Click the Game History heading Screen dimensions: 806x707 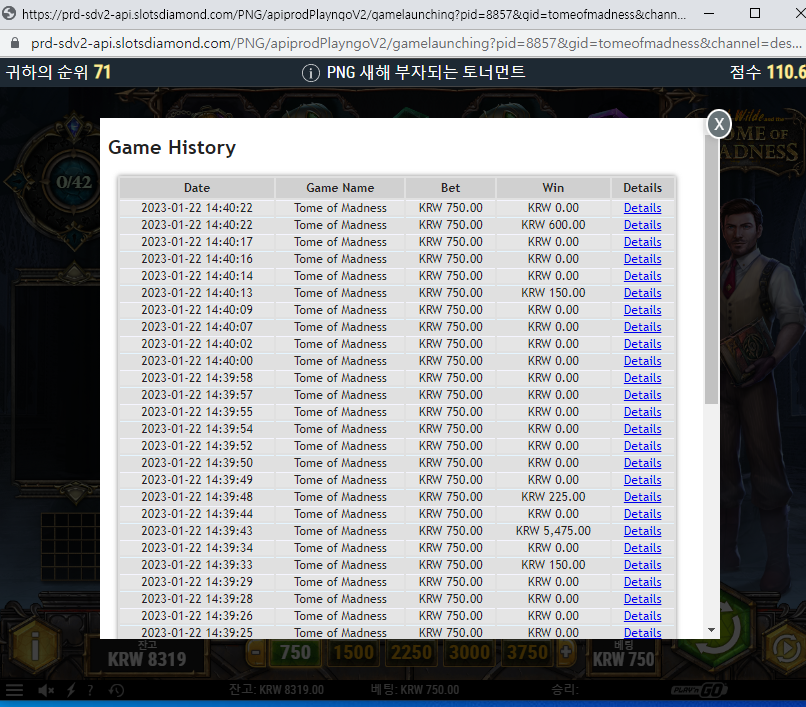point(172,148)
